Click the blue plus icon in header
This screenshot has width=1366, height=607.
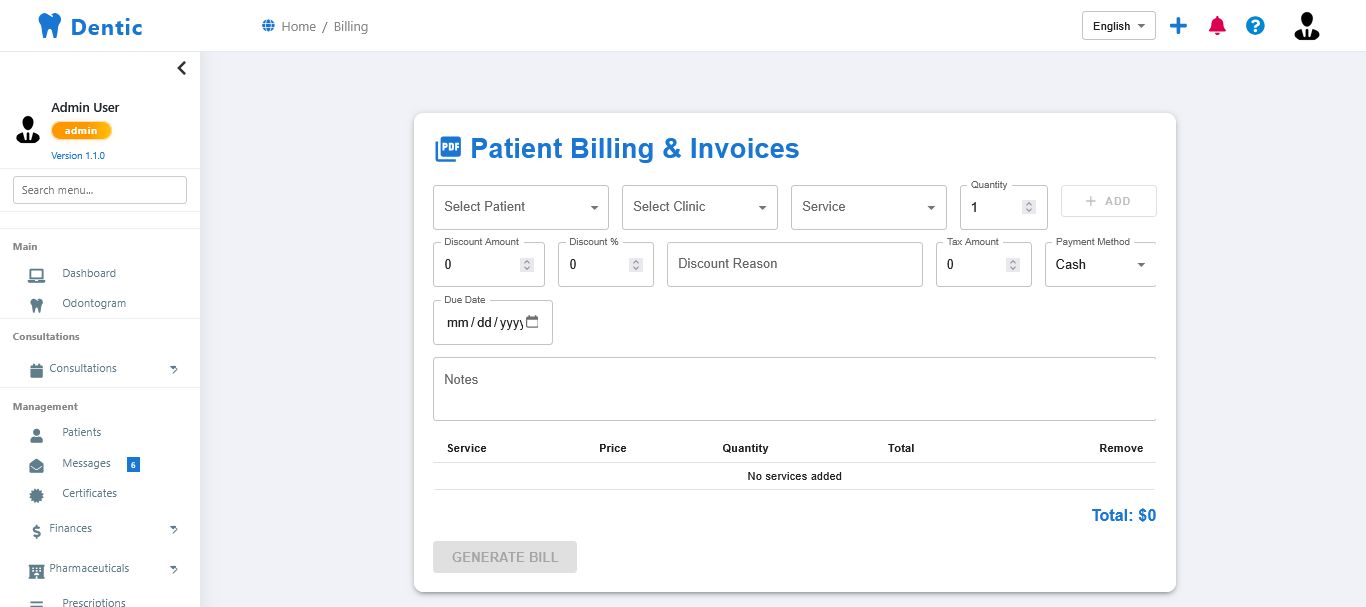(x=1178, y=26)
